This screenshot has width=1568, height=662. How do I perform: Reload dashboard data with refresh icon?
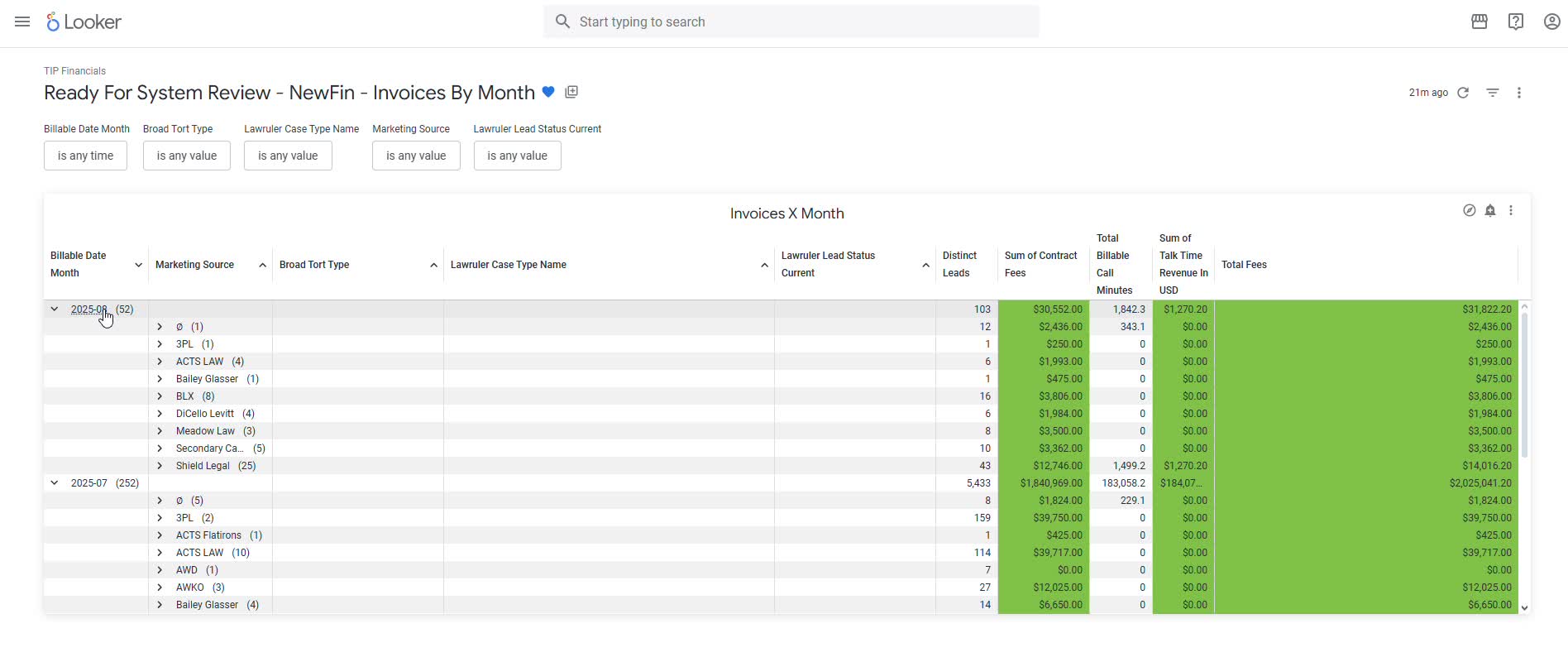click(1463, 93)
